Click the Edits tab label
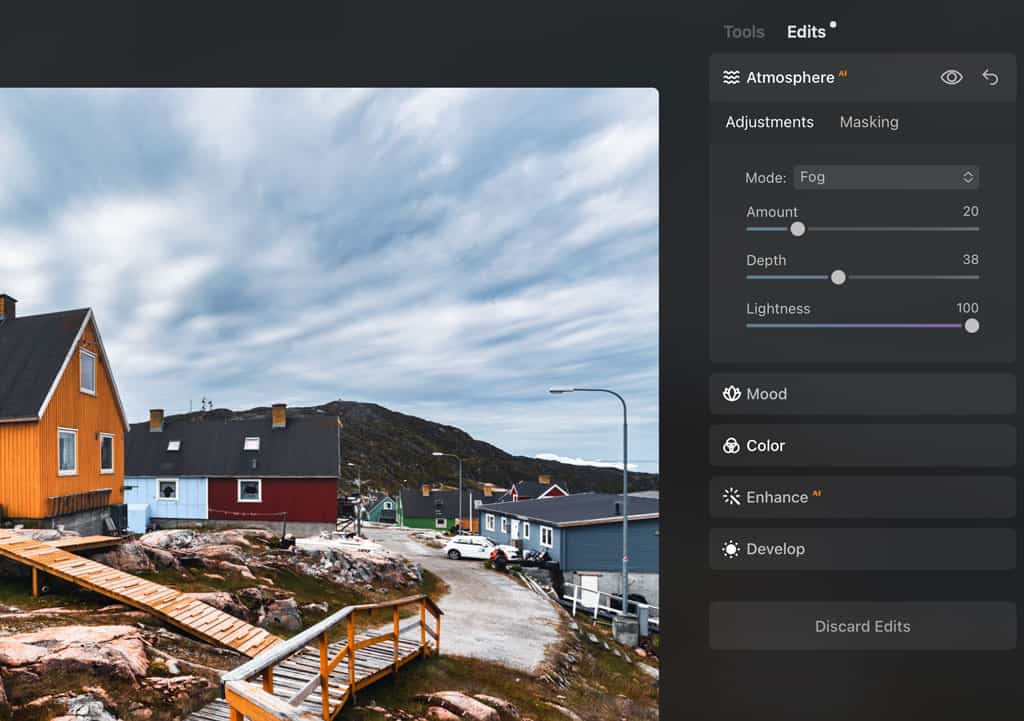 (x=806, y=32)
